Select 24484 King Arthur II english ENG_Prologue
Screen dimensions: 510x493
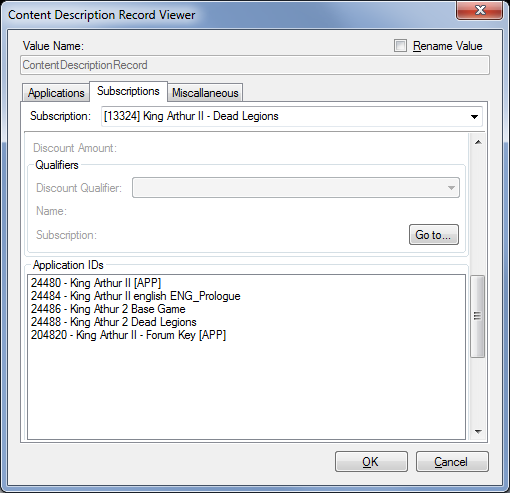pos(135,296)
